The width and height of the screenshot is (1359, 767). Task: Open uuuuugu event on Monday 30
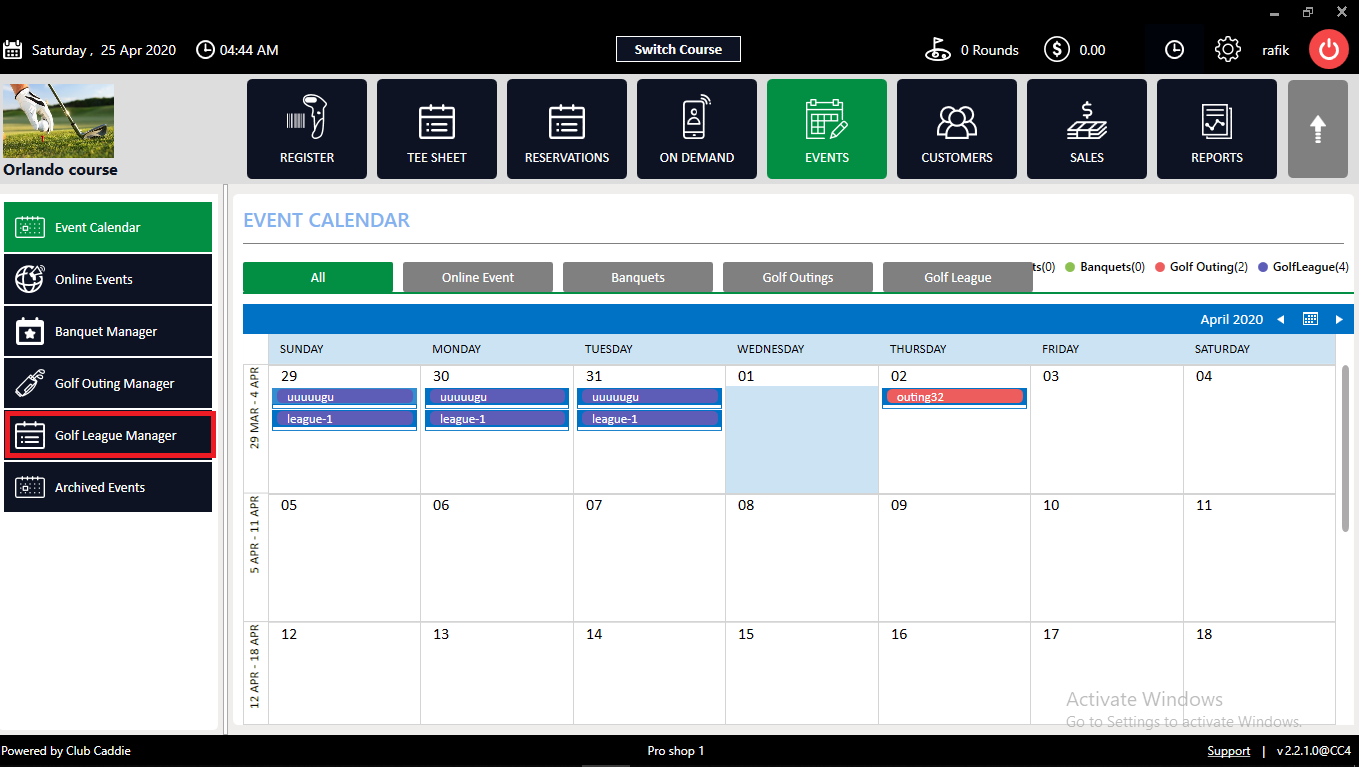tap(497, 397)
